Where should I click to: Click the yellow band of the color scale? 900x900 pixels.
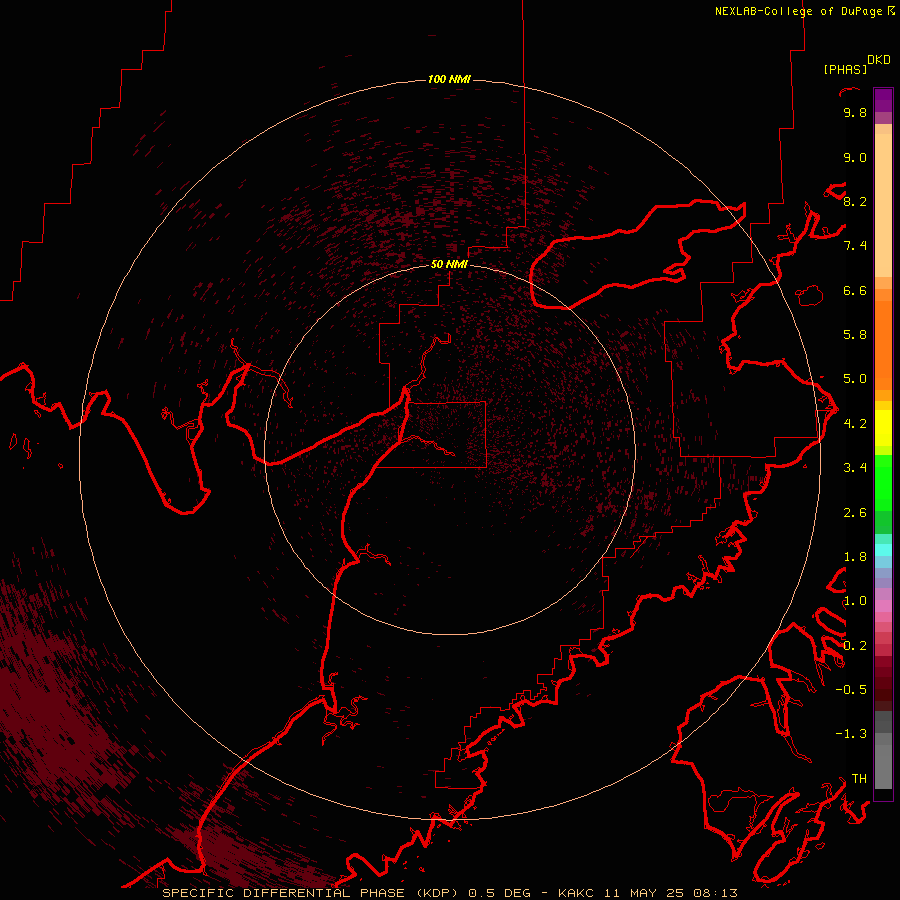tap(883, 428)
